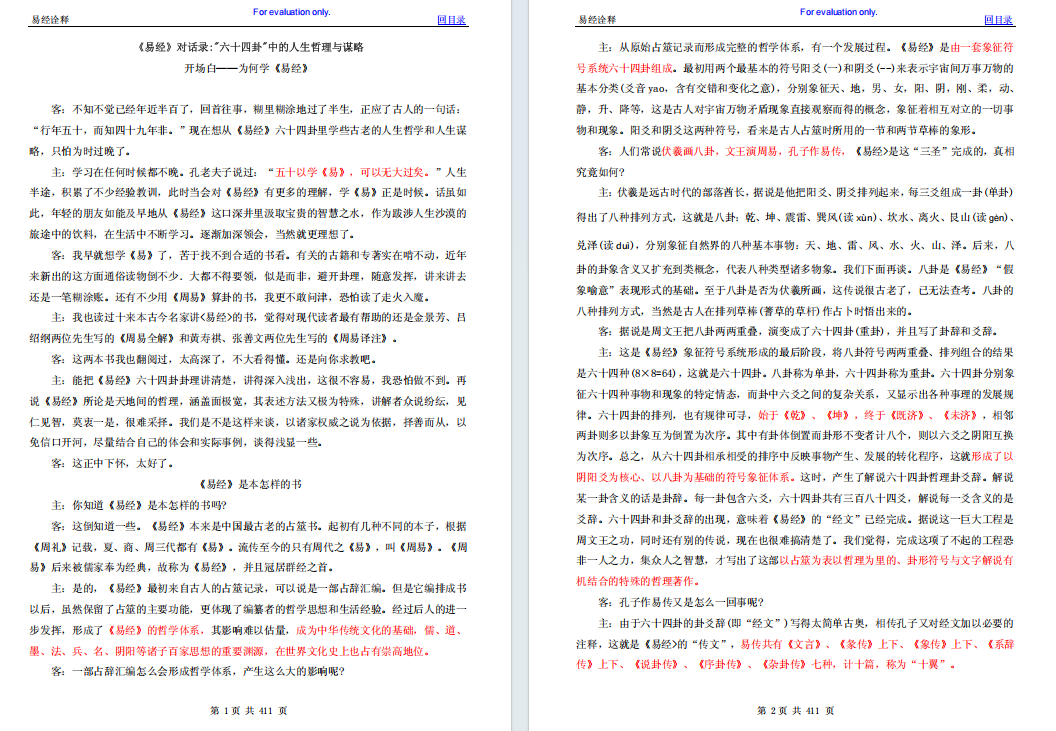The width and height of the screenshot is (1056, 731).
Task: Click 'For evaluation only.' watermark on page 2
Action: point(838,12)
